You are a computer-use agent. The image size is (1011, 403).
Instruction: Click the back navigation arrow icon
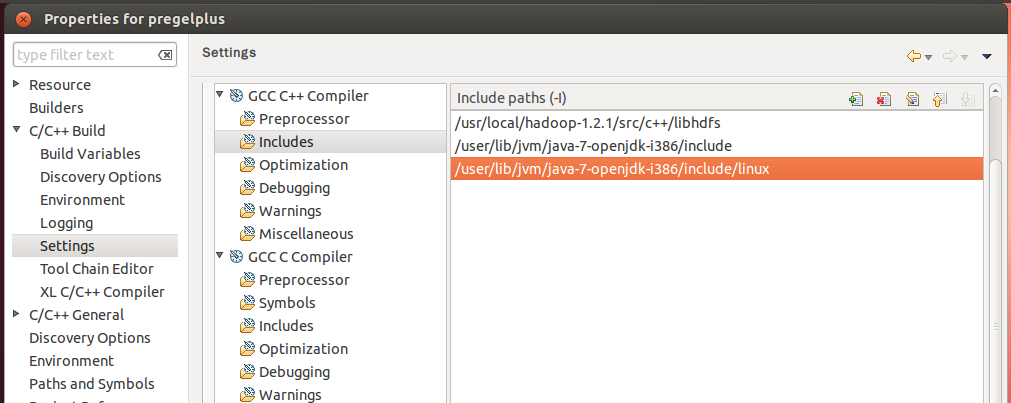[913, 57]
